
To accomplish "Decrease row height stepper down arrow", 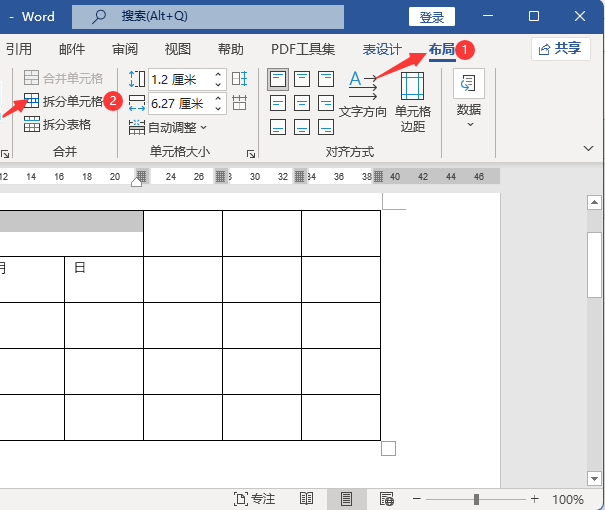I will pos(218,84).
